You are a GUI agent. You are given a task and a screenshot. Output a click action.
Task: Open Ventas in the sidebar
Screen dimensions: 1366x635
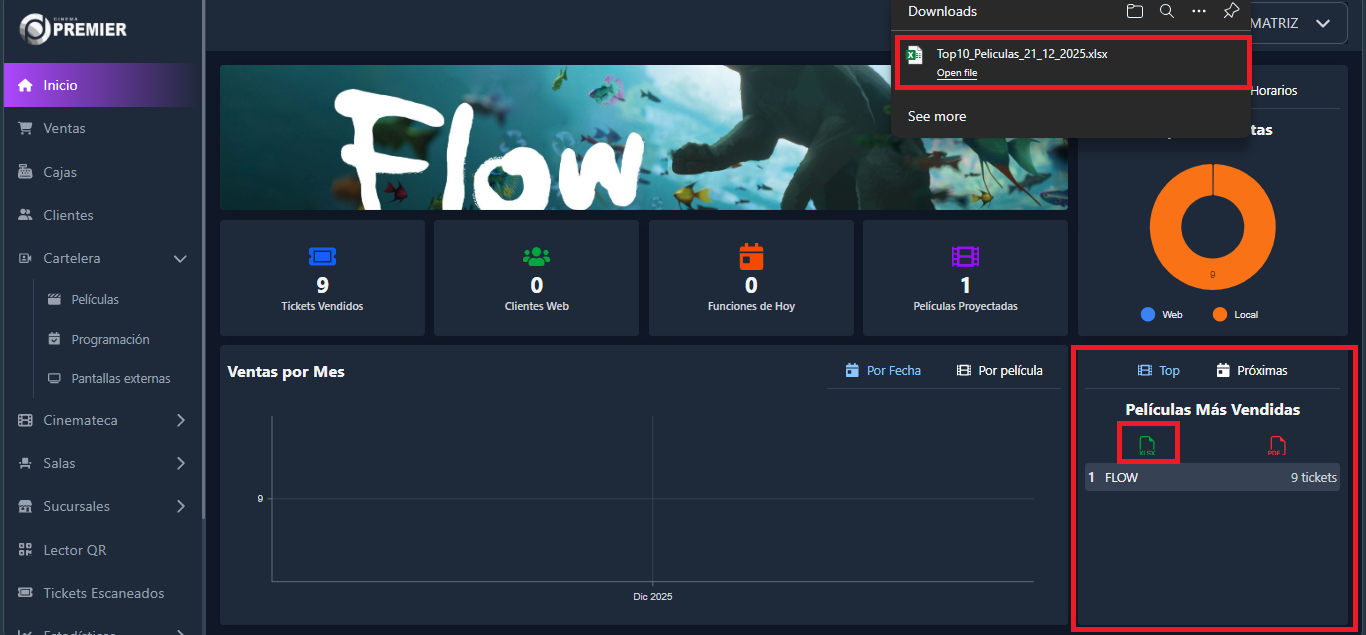coord(64,128)
